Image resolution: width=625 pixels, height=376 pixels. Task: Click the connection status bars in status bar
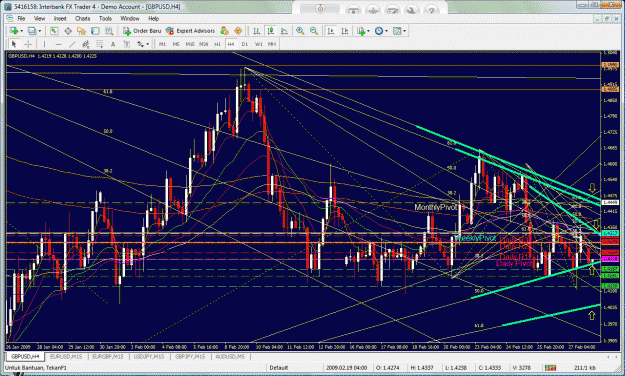550,367
